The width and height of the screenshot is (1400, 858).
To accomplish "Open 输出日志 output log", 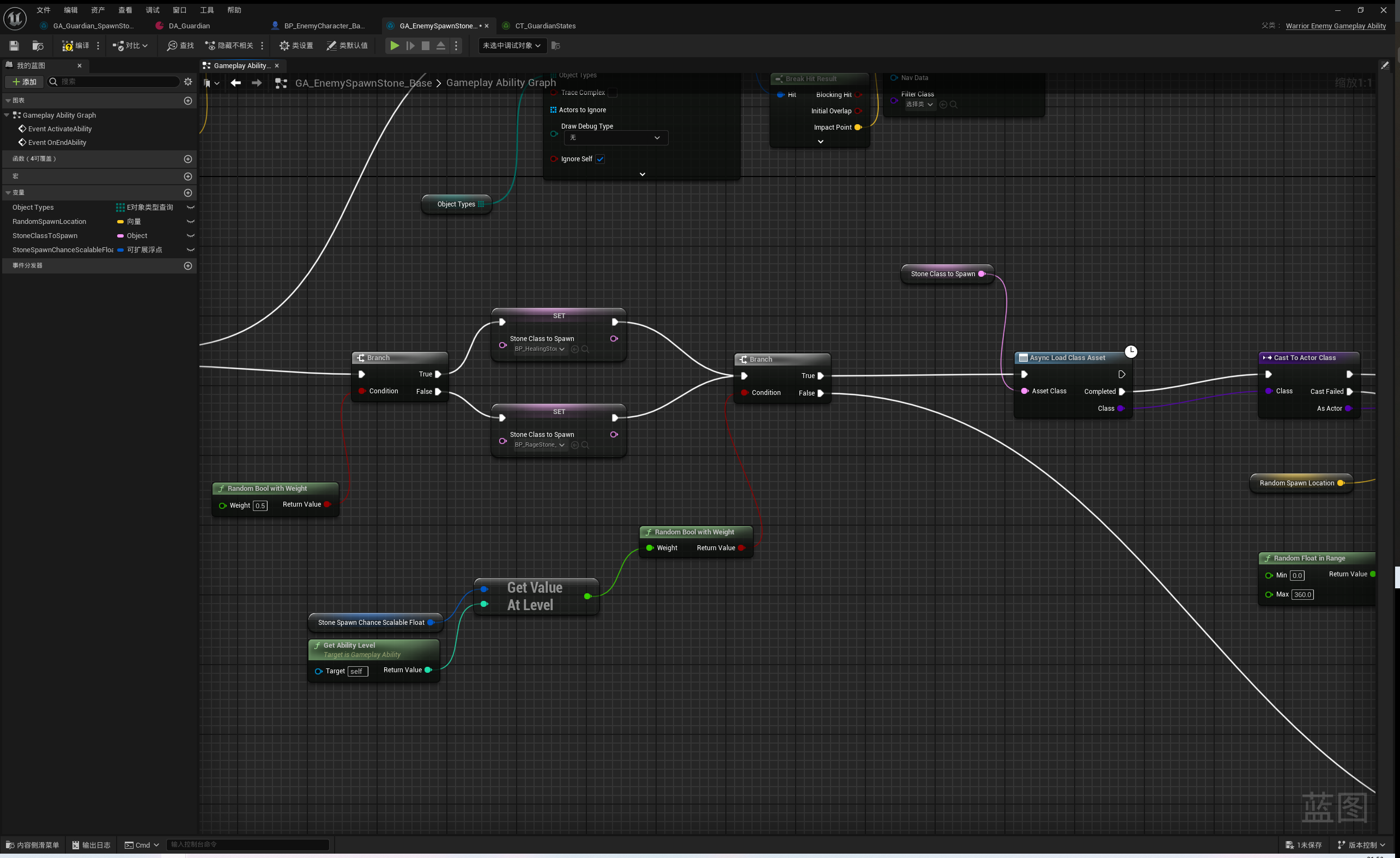I will [92, 845].
